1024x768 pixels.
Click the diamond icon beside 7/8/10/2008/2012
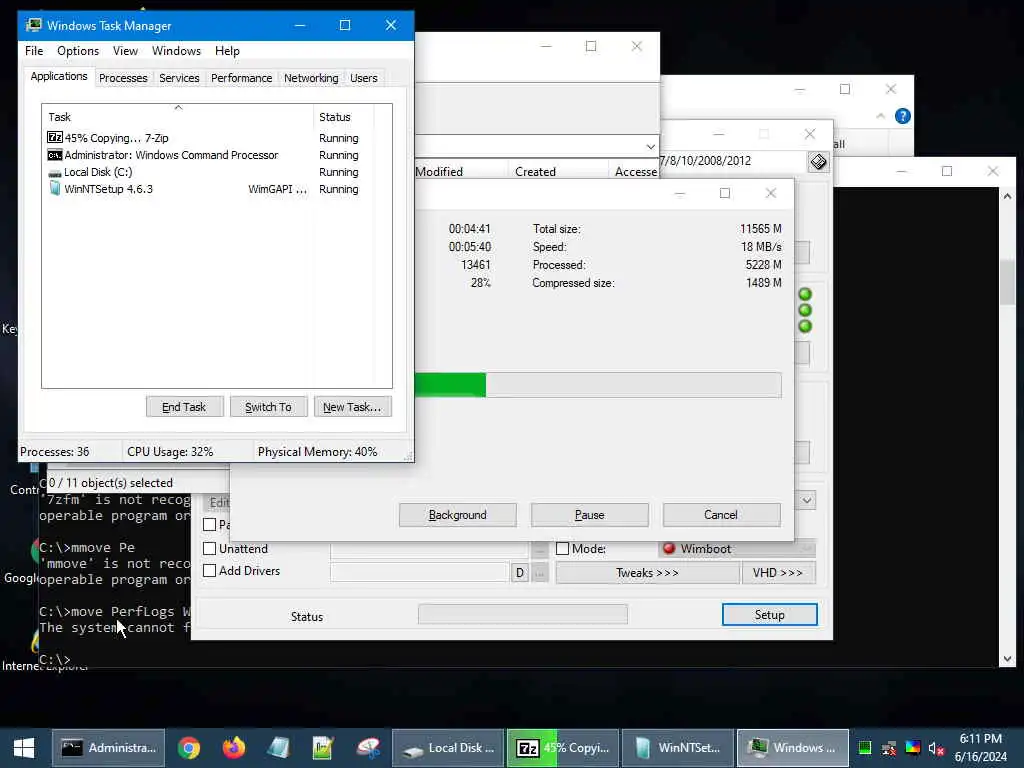click(x=818, y=161)
